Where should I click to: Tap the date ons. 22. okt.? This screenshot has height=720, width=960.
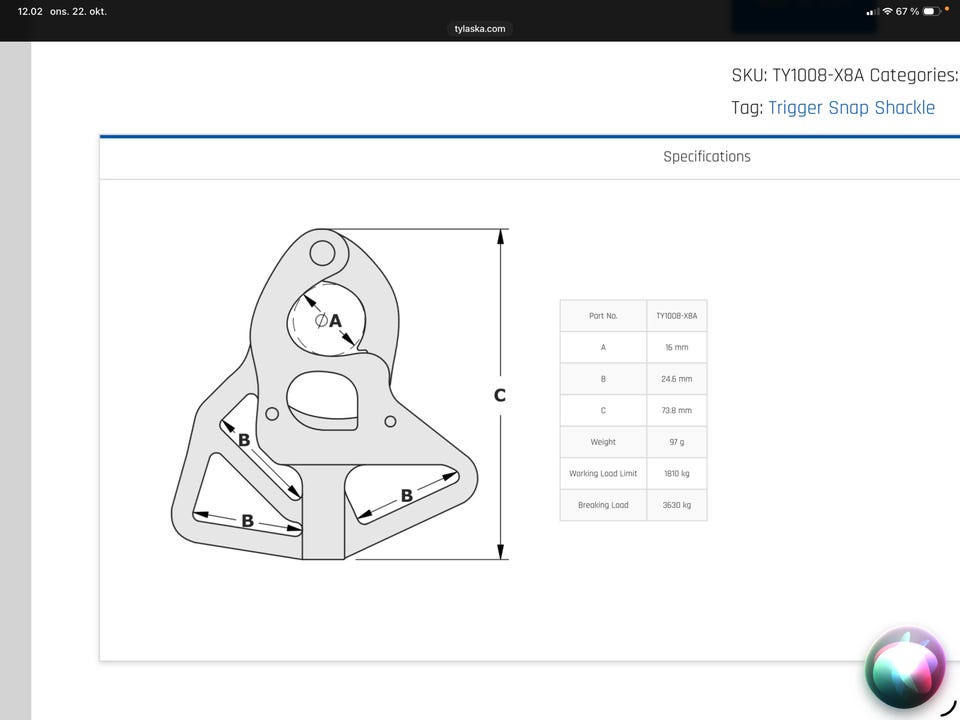(x=78, y=12)
